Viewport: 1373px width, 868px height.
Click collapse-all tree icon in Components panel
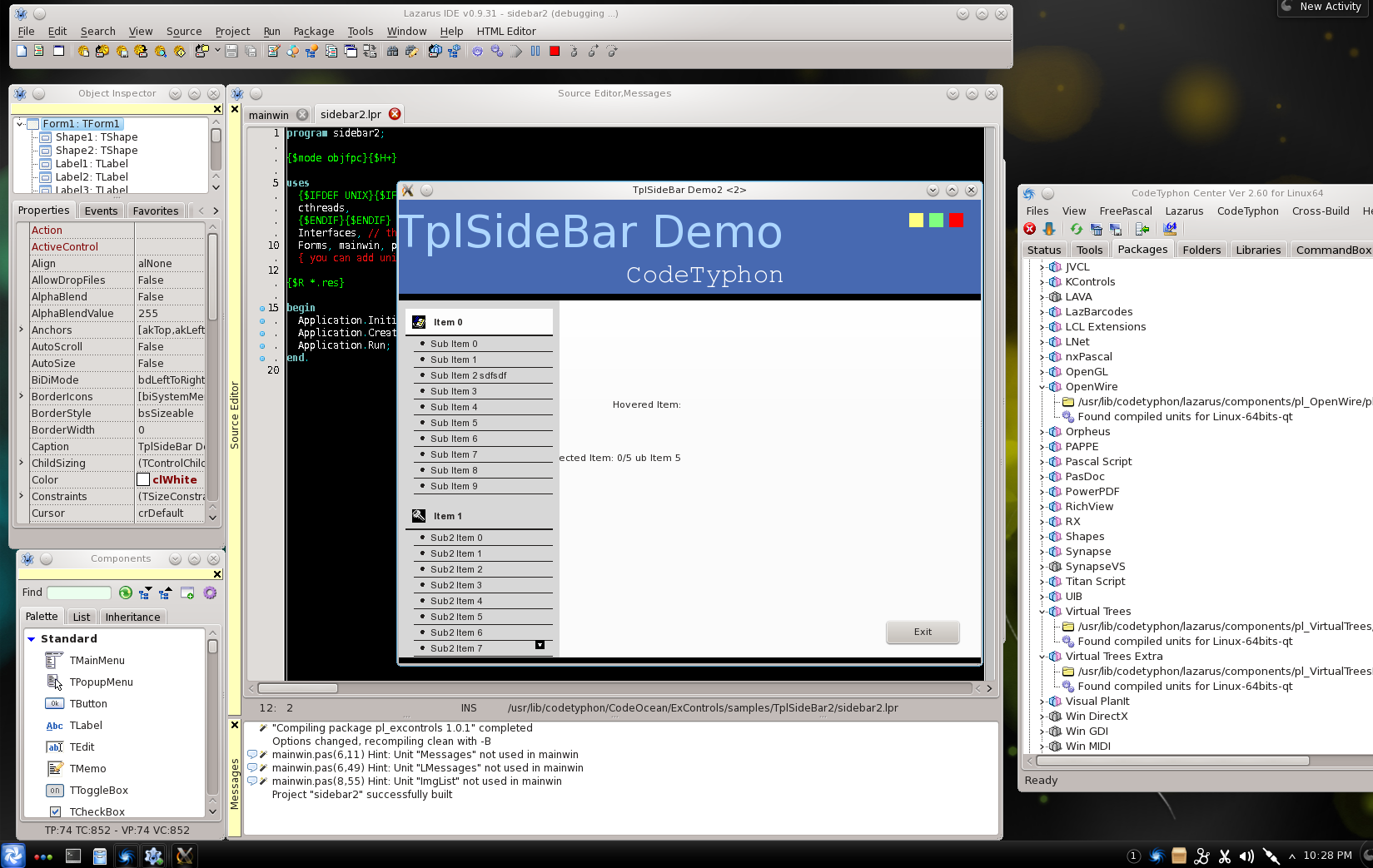click(x=165, y=593)
